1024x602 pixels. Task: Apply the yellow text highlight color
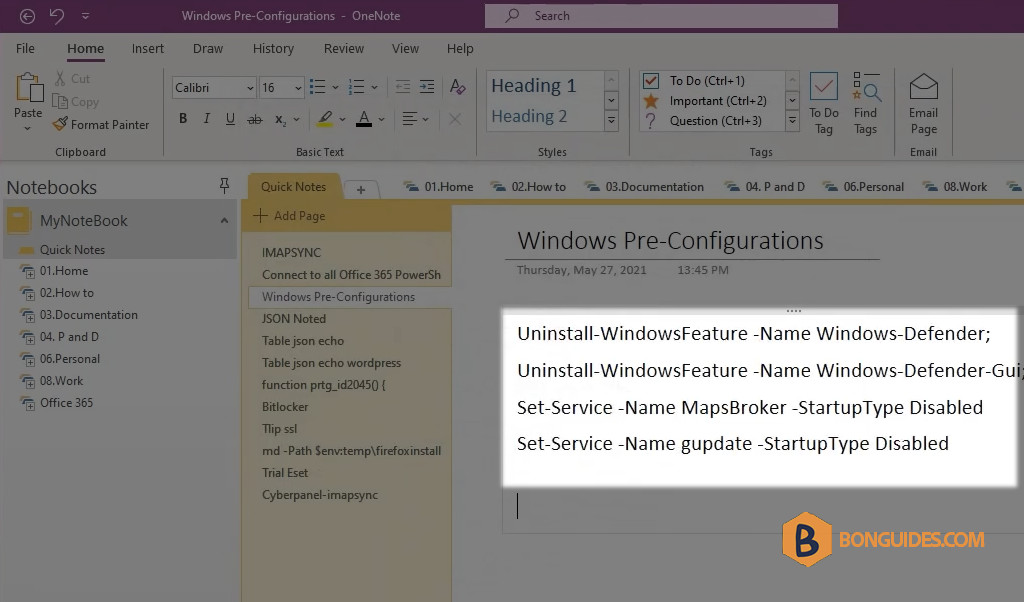coord(325,119)
